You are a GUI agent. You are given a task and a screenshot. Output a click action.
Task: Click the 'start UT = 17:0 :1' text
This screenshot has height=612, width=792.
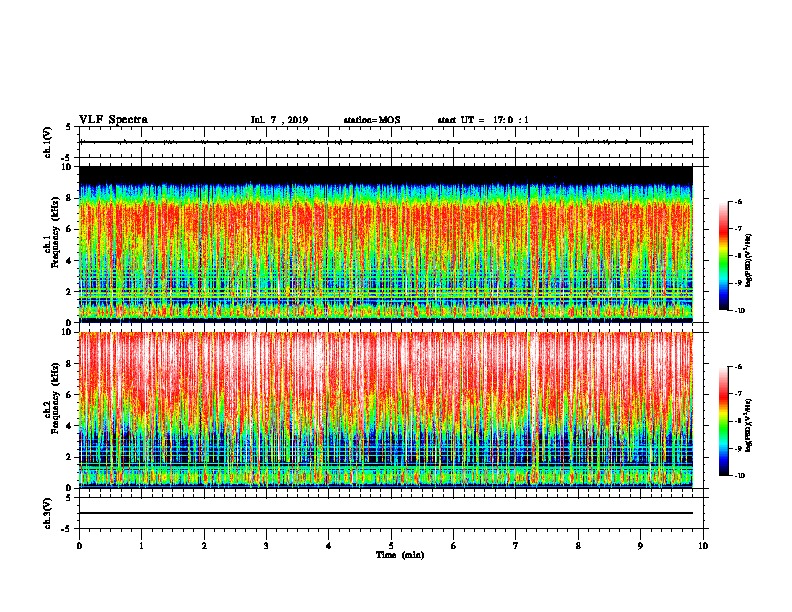pos(483,120)
